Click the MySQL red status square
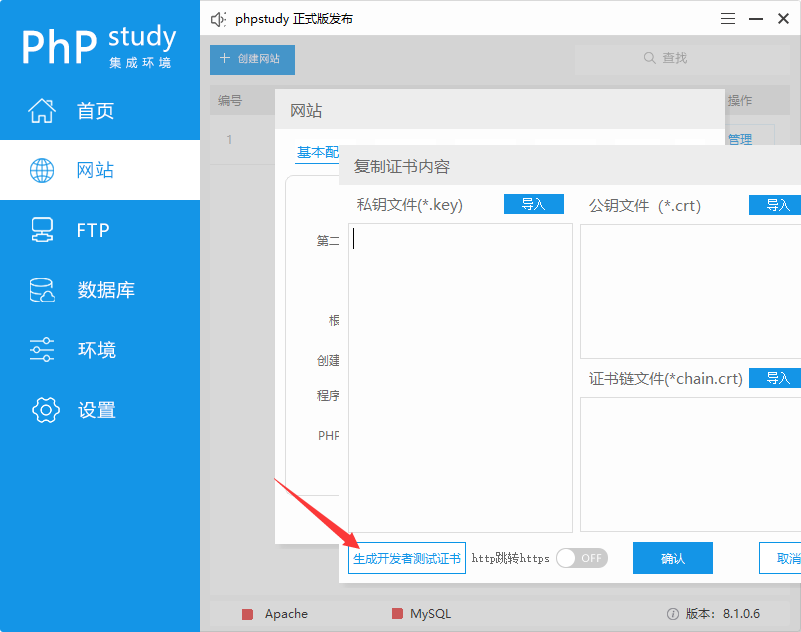Viewport: 801px width, 632px height. pos(397,614)
